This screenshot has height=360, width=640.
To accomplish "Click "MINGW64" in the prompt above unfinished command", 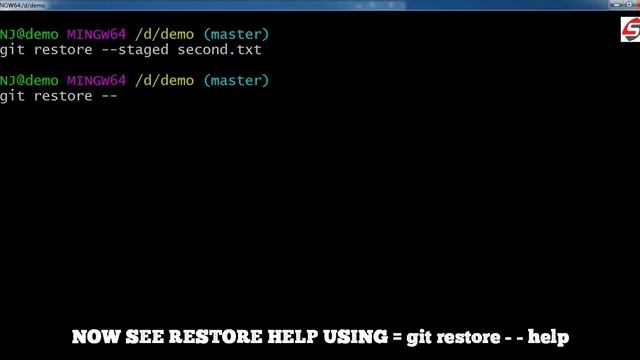I will (x=96, y=80).
